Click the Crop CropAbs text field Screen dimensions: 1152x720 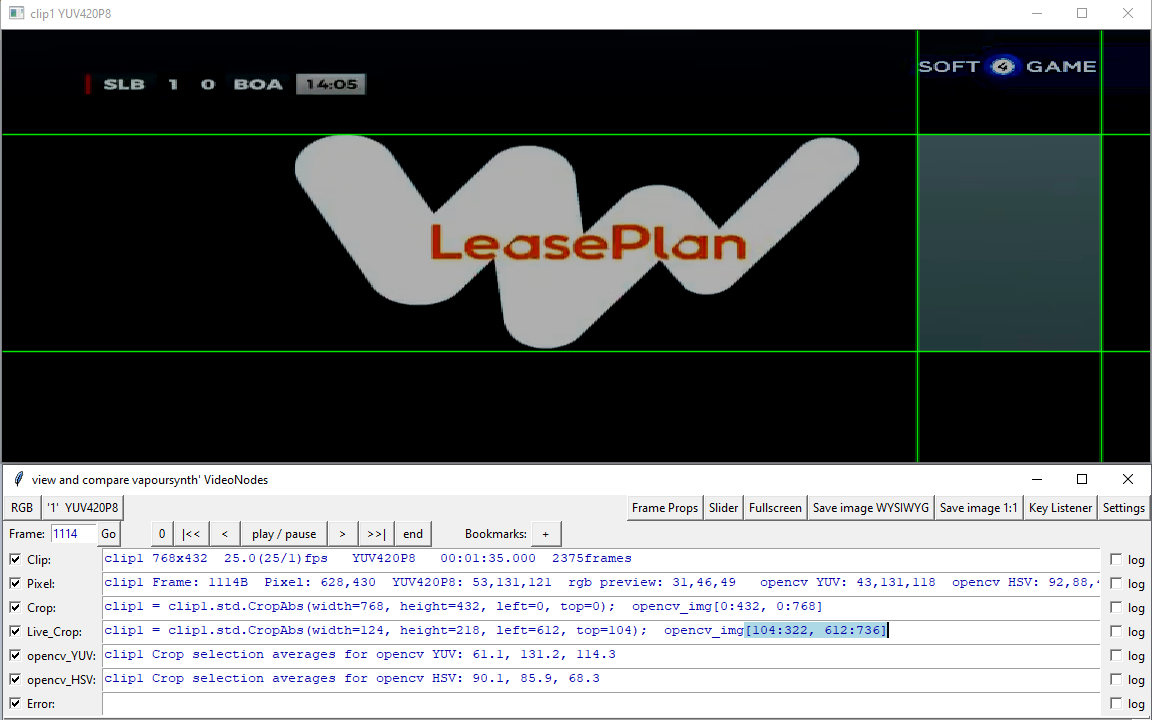click(x=601, y=608)
